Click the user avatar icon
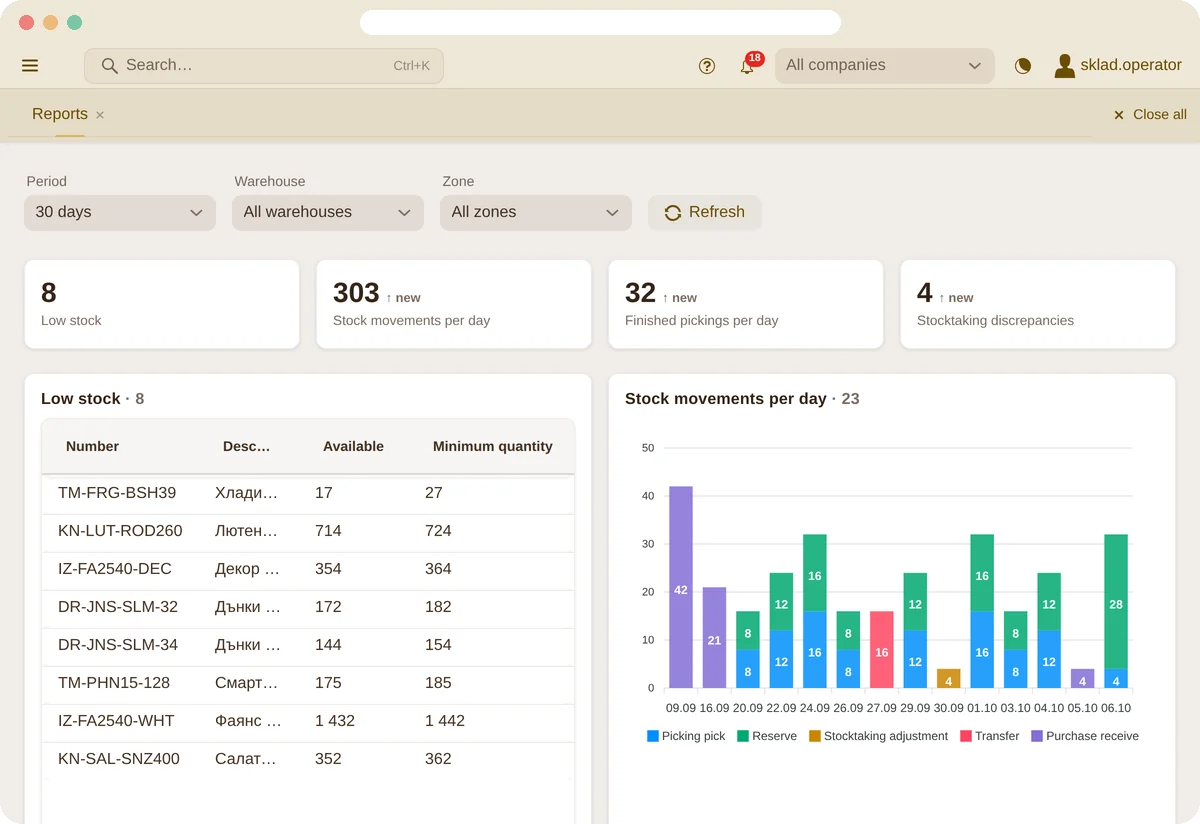The height and width of the screenshot is (824, 1200). click(1065, 66)
